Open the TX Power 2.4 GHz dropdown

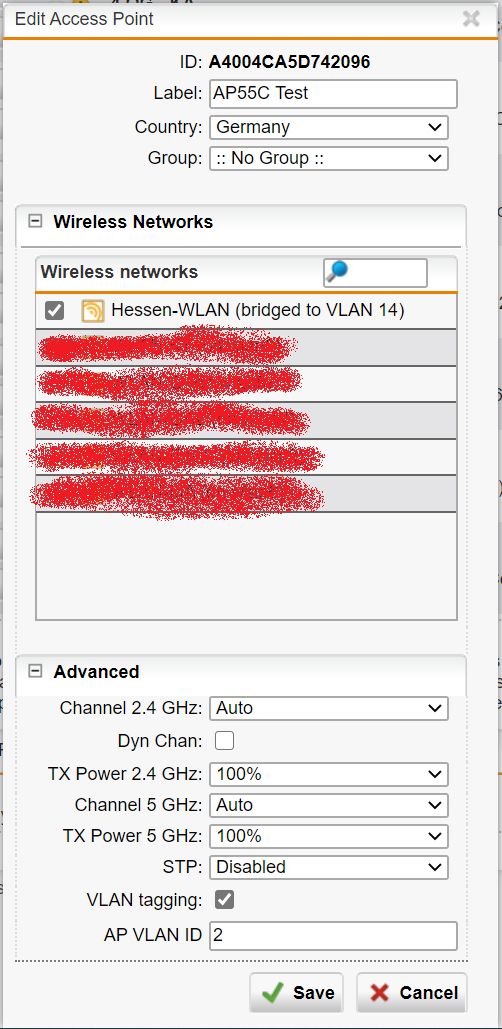(x=329, y=774)
